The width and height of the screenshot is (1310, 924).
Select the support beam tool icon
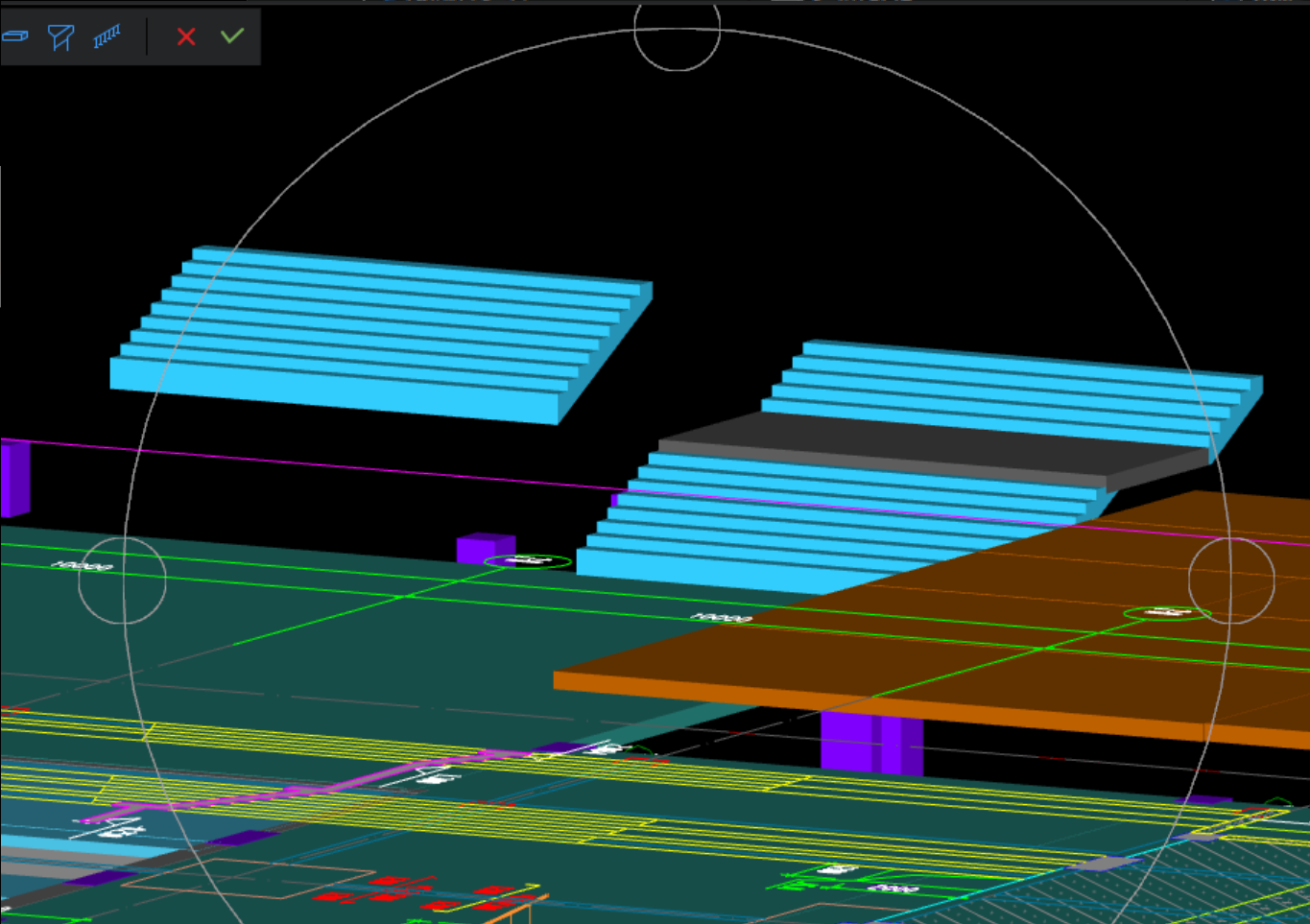click(x=60, y=36)
